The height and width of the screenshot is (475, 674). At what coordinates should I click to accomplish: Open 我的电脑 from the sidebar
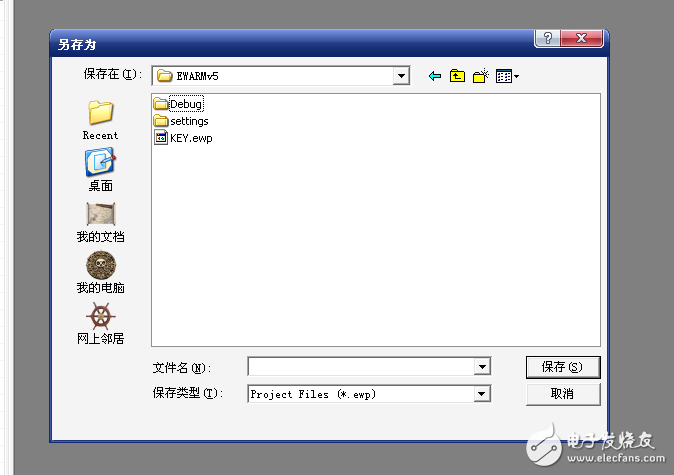[x=100, y=271]
